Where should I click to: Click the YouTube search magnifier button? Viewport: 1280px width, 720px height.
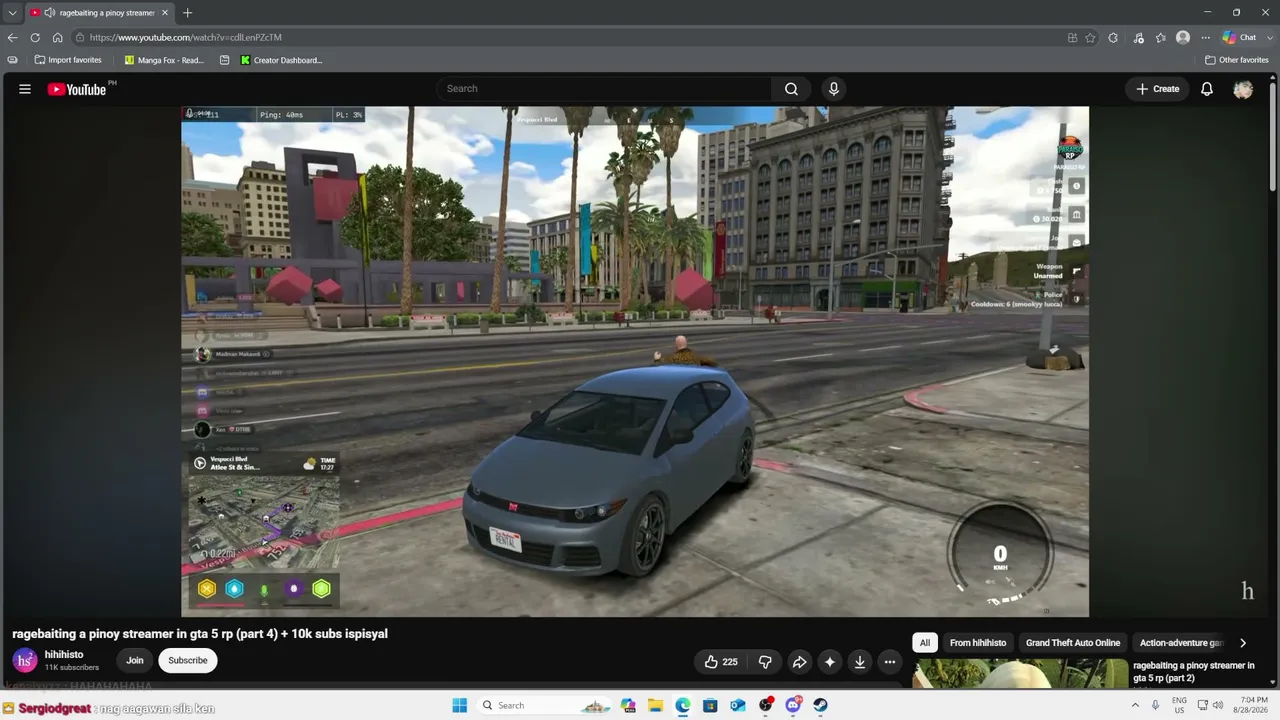pos(791,89)
